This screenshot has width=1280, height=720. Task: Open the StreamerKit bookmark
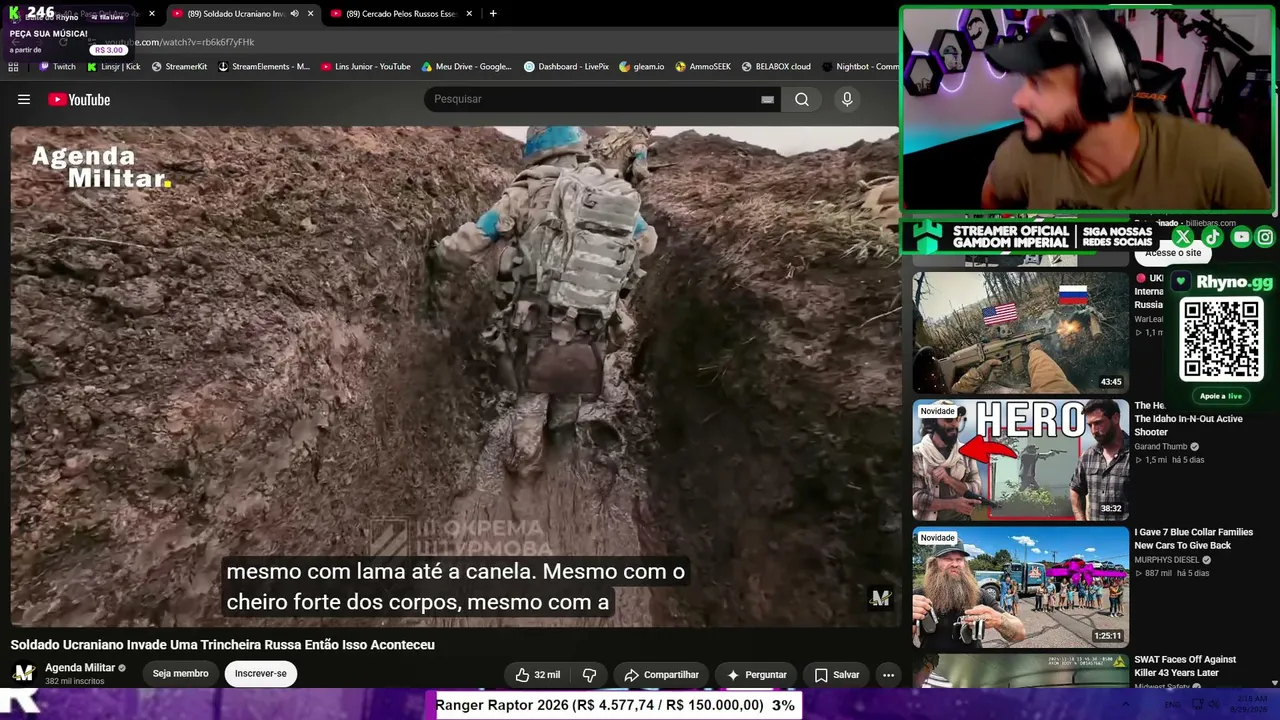click(179, 67)
